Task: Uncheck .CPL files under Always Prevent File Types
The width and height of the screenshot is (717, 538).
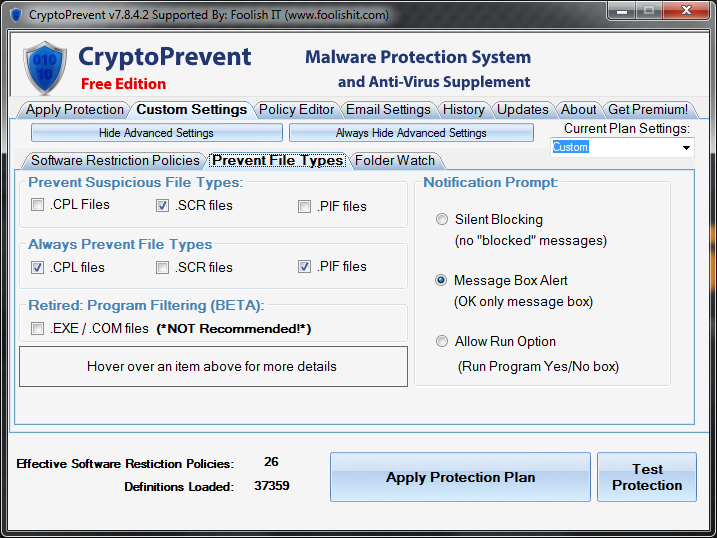Action: point(37,267)
